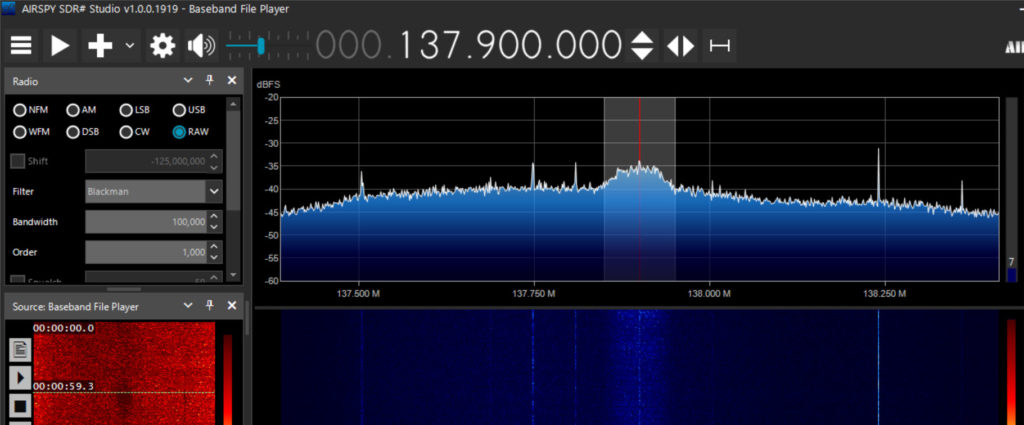Viewport: 1024px width, 425px height.
Task: Click the volume slider handle
Action: (x=260, y=46)
